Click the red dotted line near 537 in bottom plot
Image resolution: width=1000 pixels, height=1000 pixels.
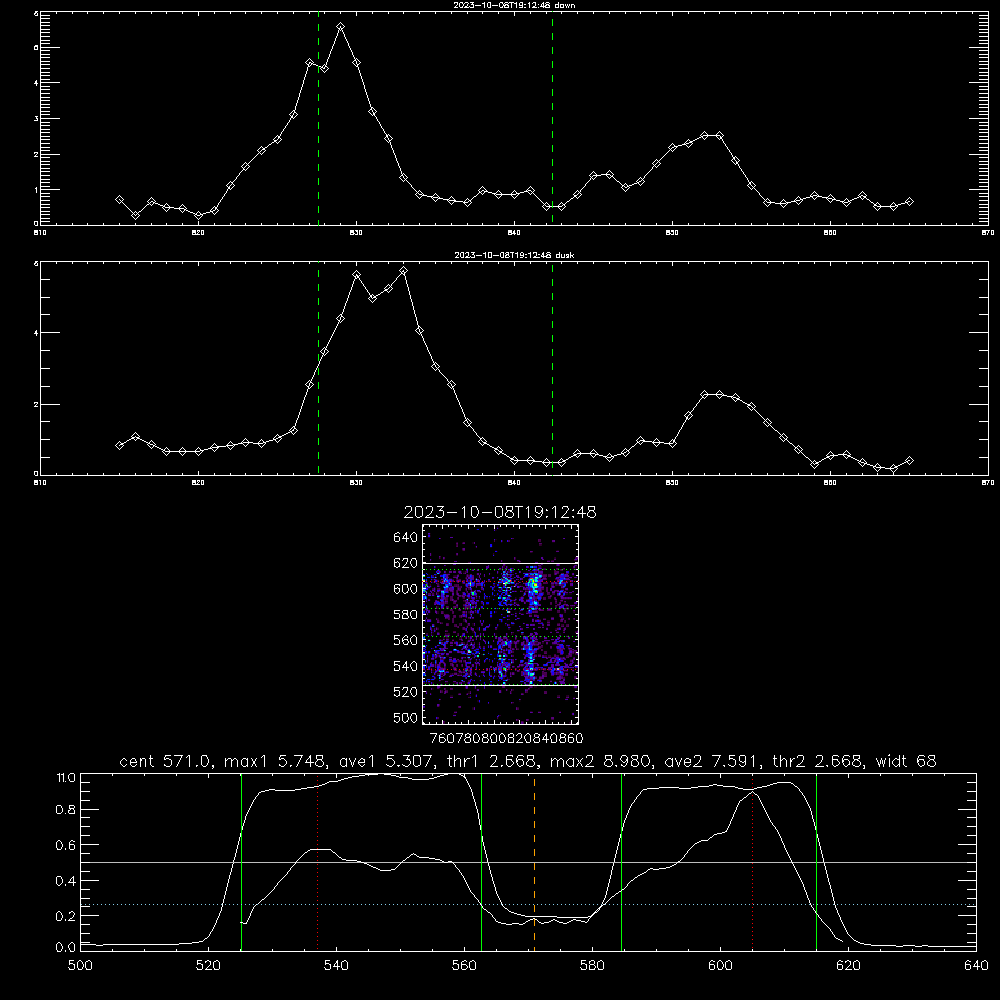318,862
